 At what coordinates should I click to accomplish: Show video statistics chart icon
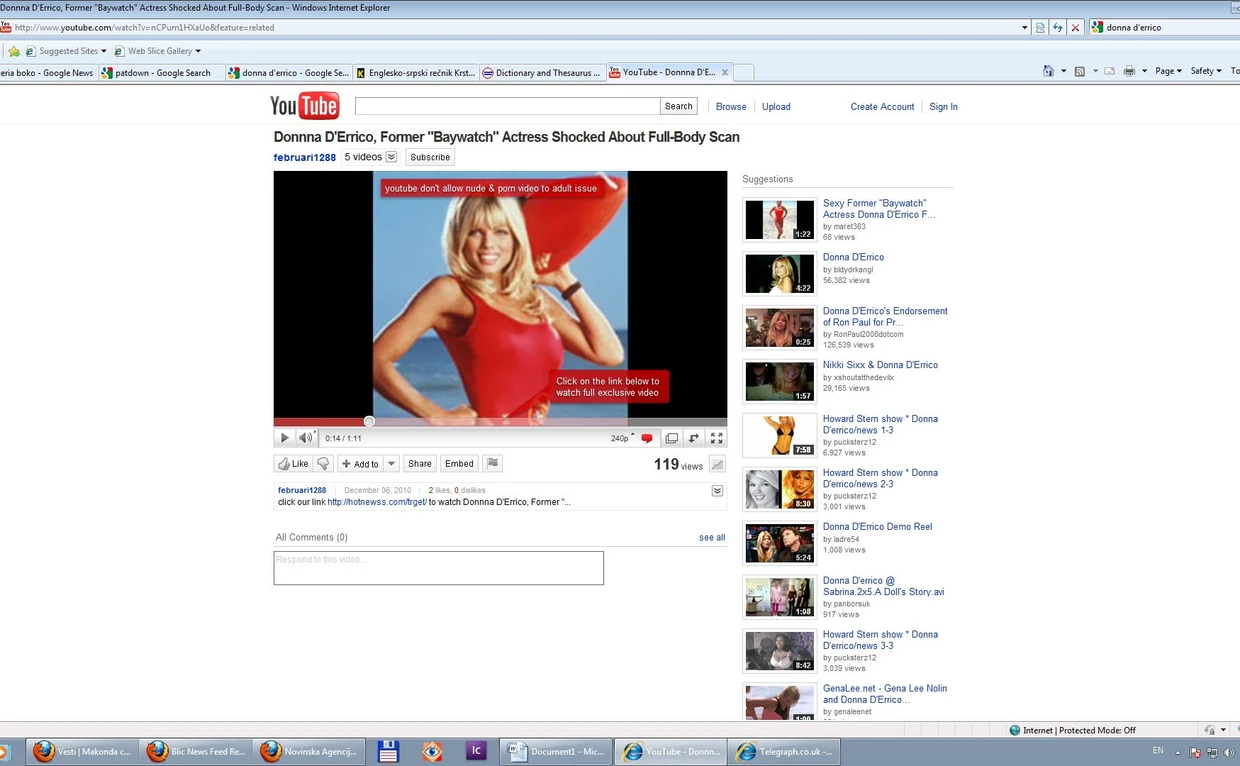point(717,464)
